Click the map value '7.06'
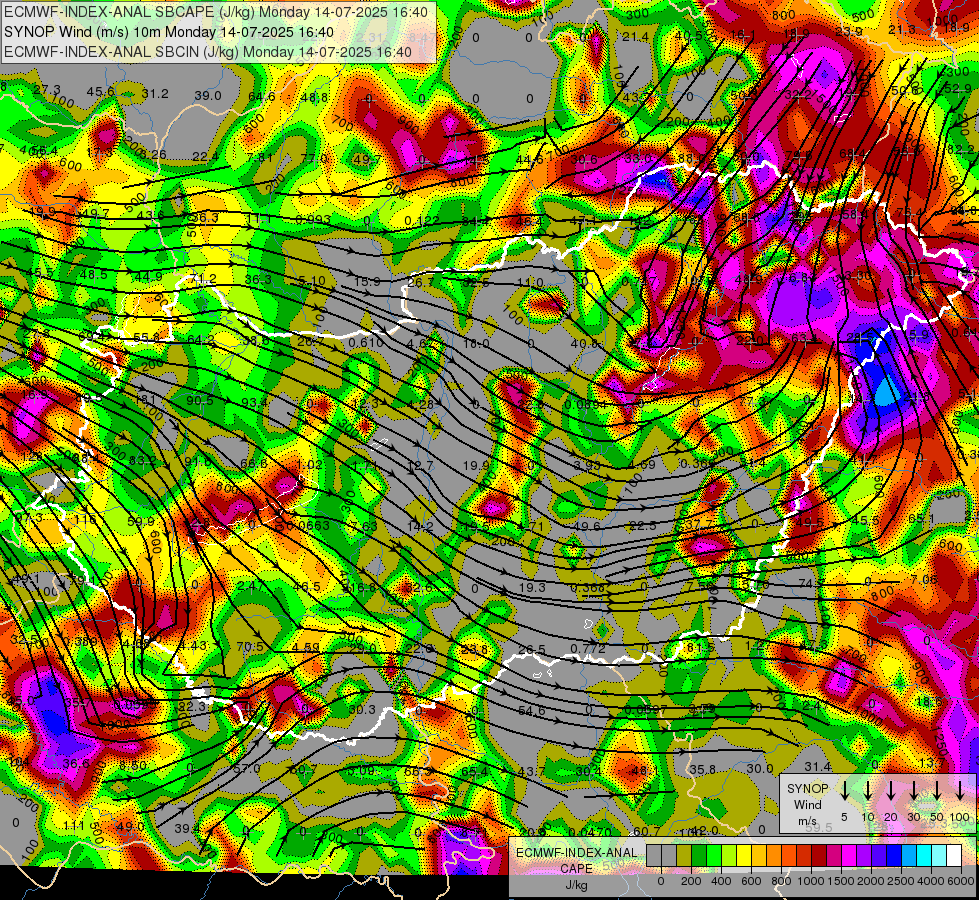The image size is (979, 900). point(923,580)
